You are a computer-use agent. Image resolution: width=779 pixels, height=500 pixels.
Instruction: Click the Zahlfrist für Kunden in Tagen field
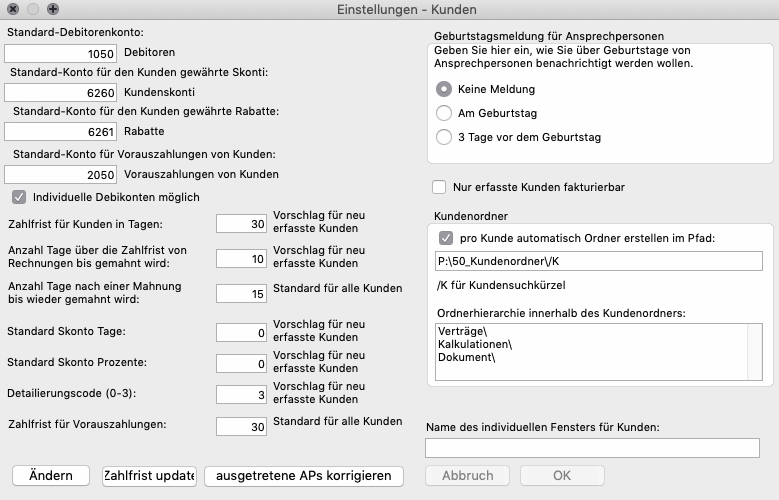(x=241, y=224)
